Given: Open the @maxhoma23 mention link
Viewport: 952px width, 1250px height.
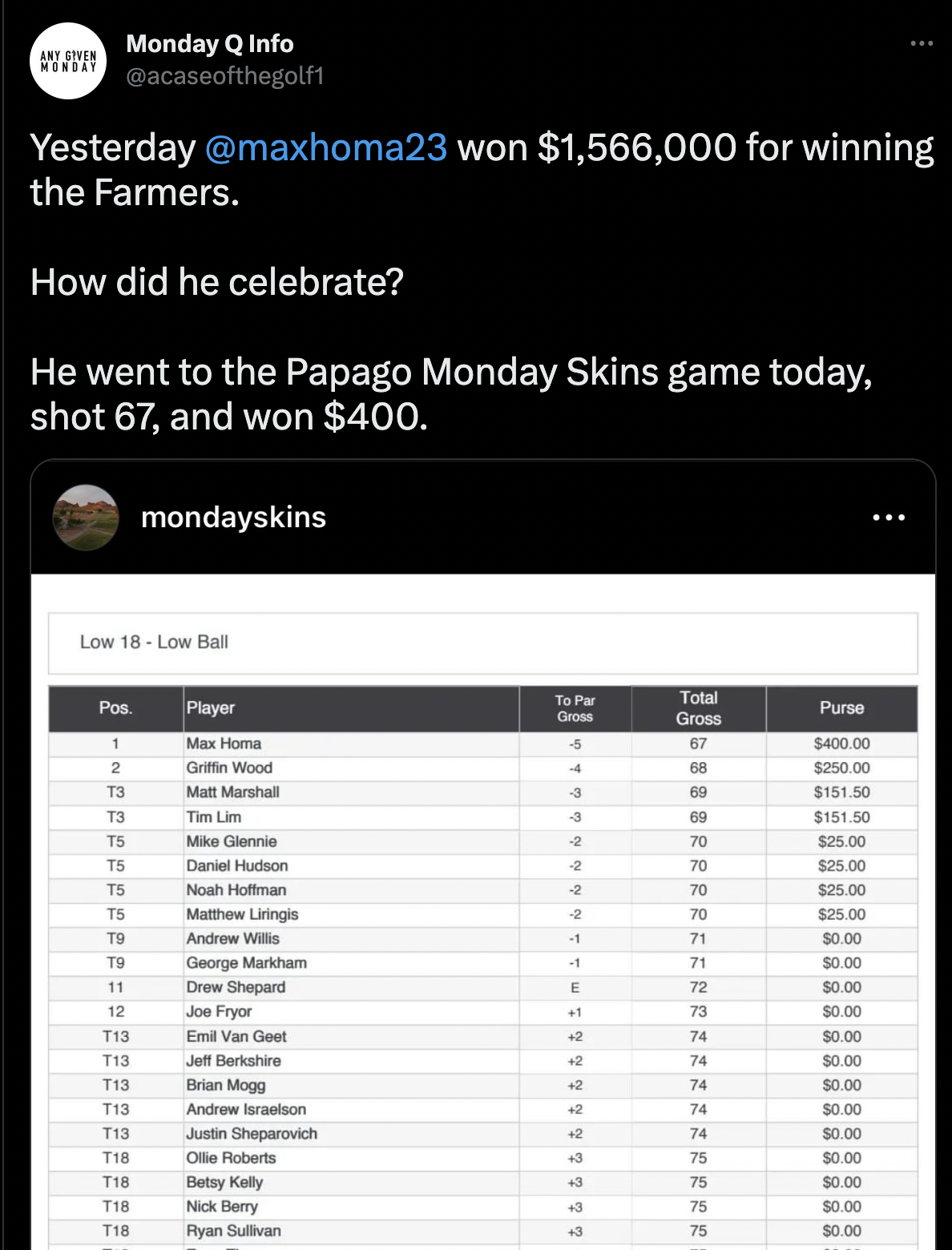Looking at the screenshot, I should coord(325,147).
